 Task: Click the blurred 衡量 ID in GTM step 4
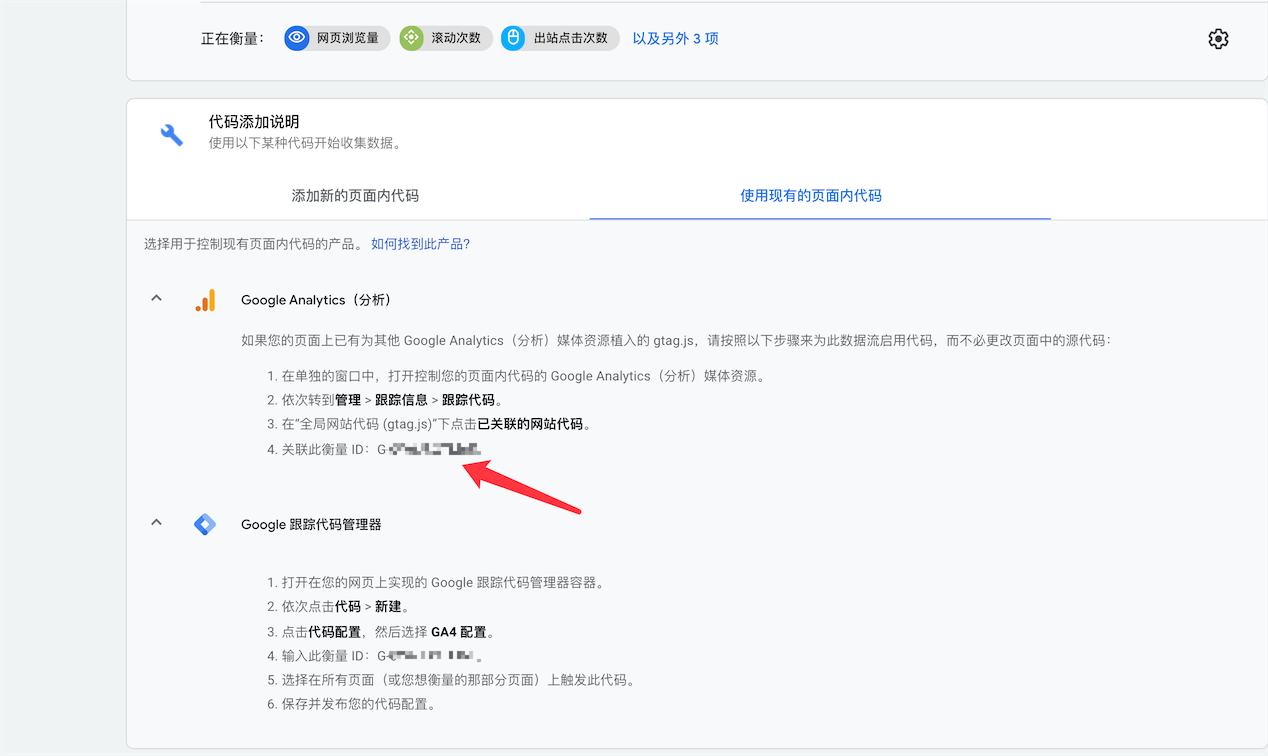pyautogui.click(x=425, y=655)
